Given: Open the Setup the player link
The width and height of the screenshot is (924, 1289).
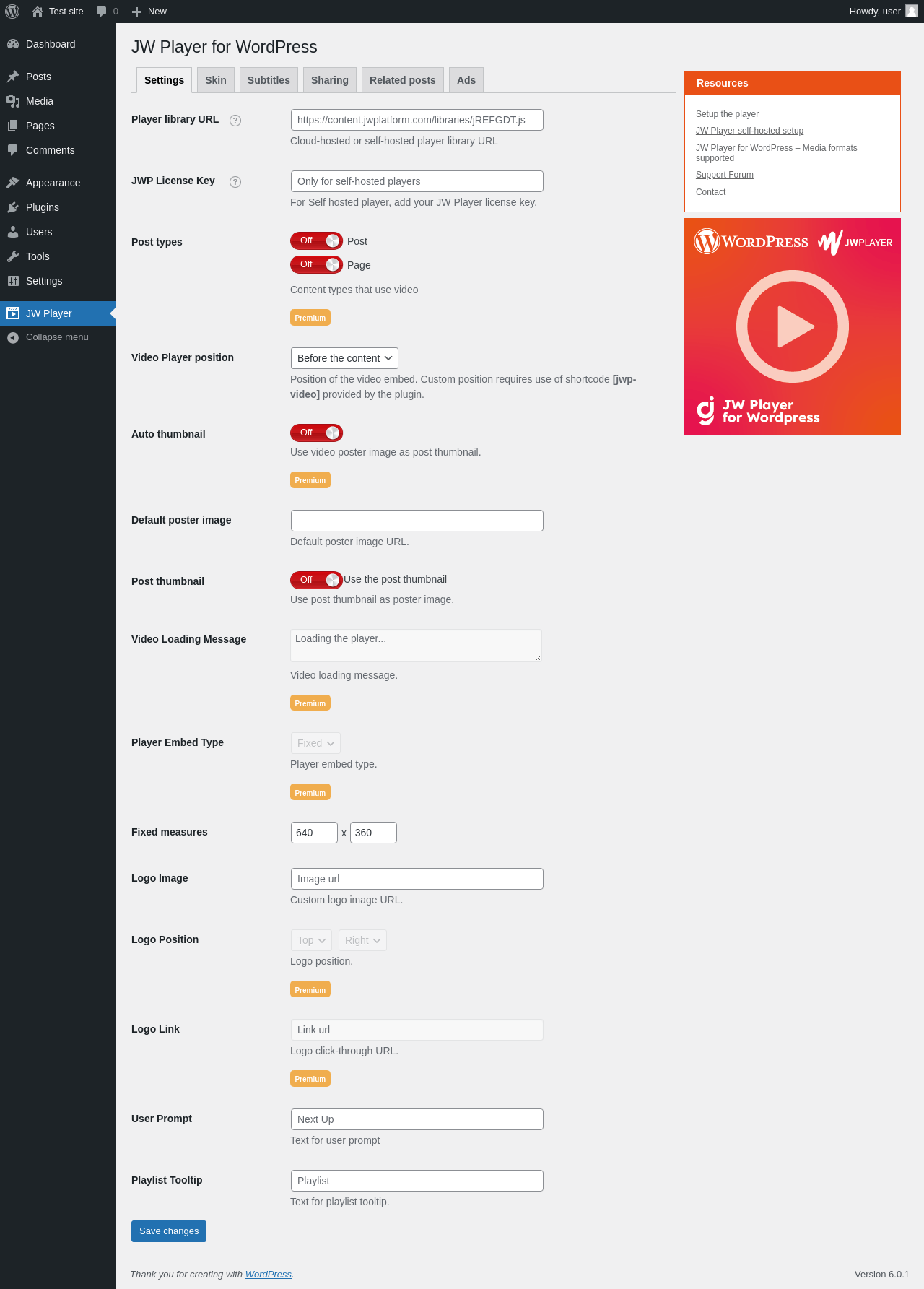Looking at the screenshot, I should pos(727,114).
